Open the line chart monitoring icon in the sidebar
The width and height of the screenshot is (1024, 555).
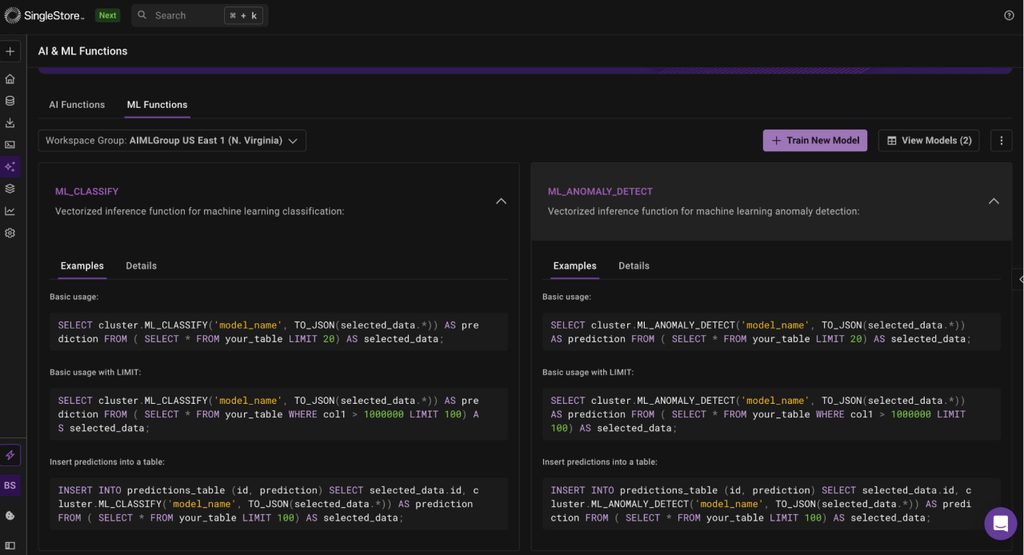[x=10, y=211]
